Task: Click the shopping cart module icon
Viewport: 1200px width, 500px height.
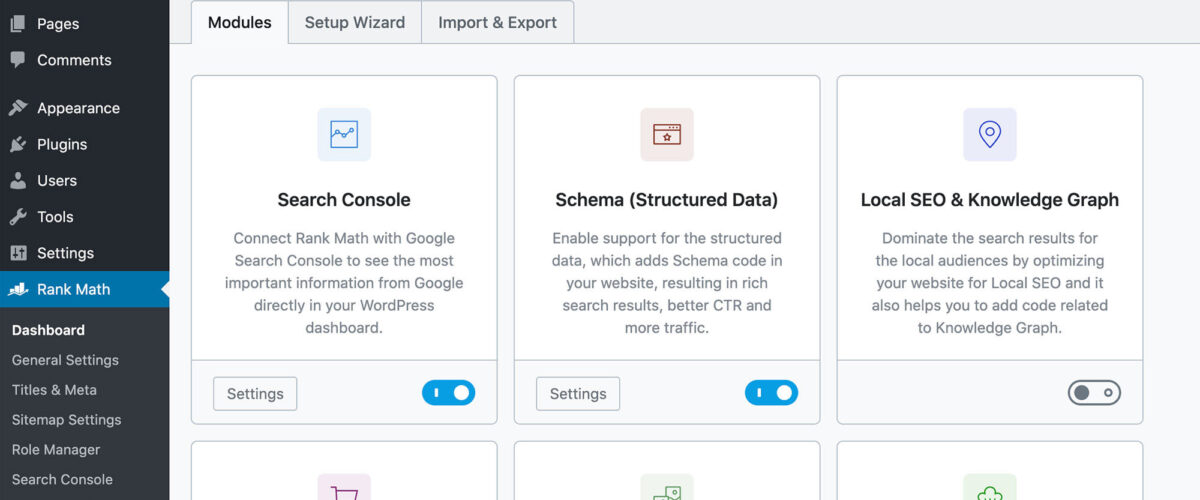Action: pyautogui.click(x=344, y=488)
